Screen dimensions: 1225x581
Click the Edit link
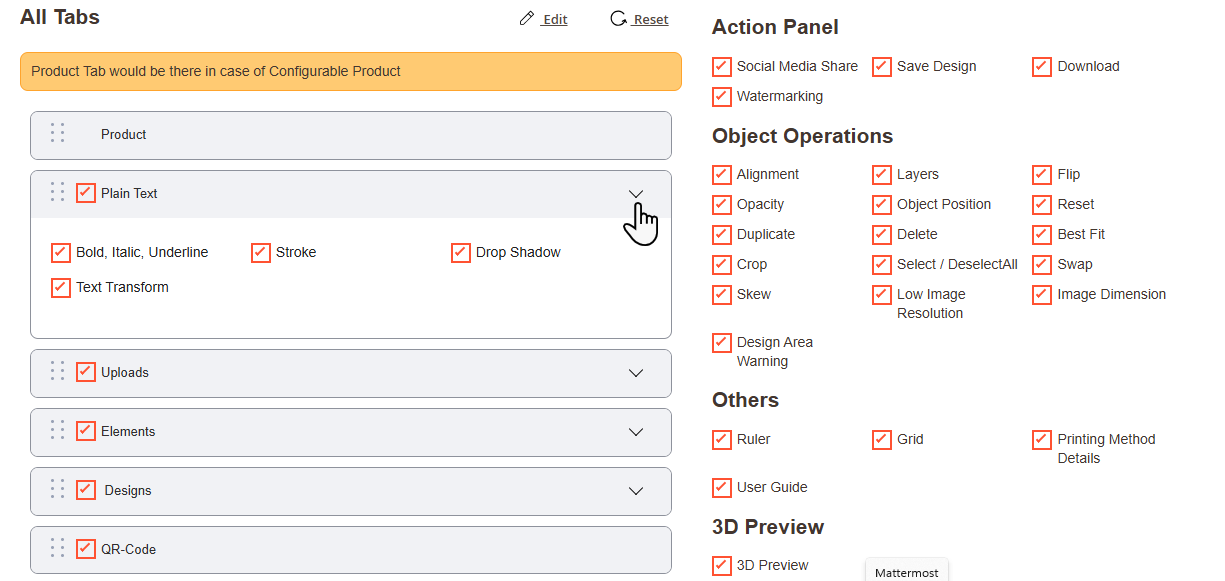click(x=555, y=19)
